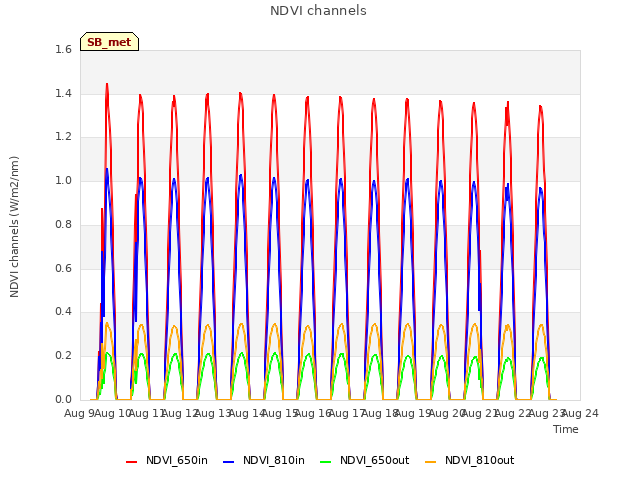Click the 0.0 y-axis tick value

click(63, 399)
